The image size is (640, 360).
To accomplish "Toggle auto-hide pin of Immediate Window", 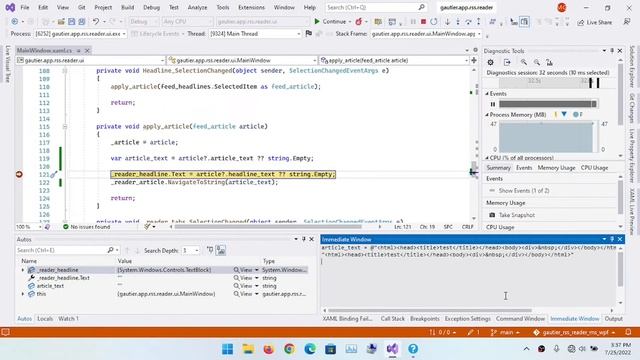I will click(612, 239).
